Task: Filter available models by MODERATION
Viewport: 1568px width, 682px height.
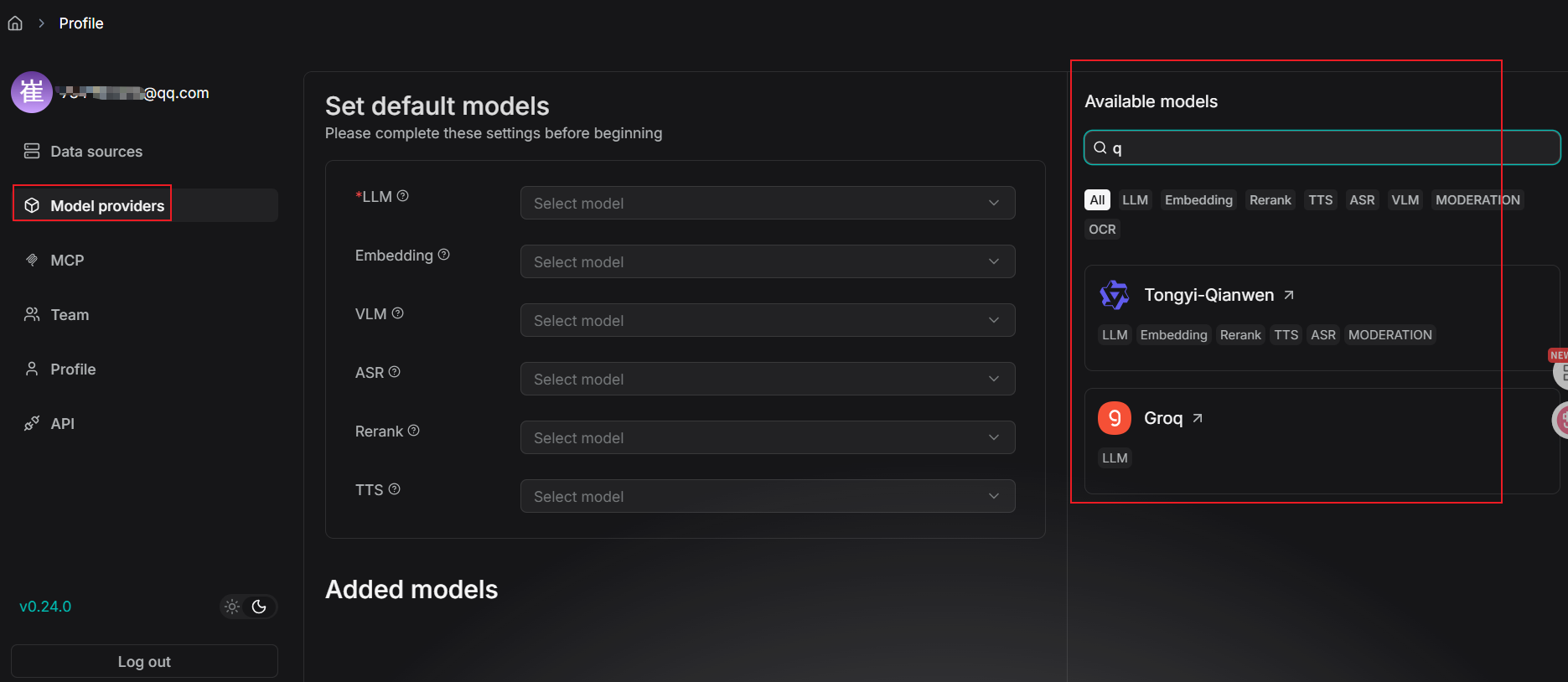Action: [x=1477, y=200]
